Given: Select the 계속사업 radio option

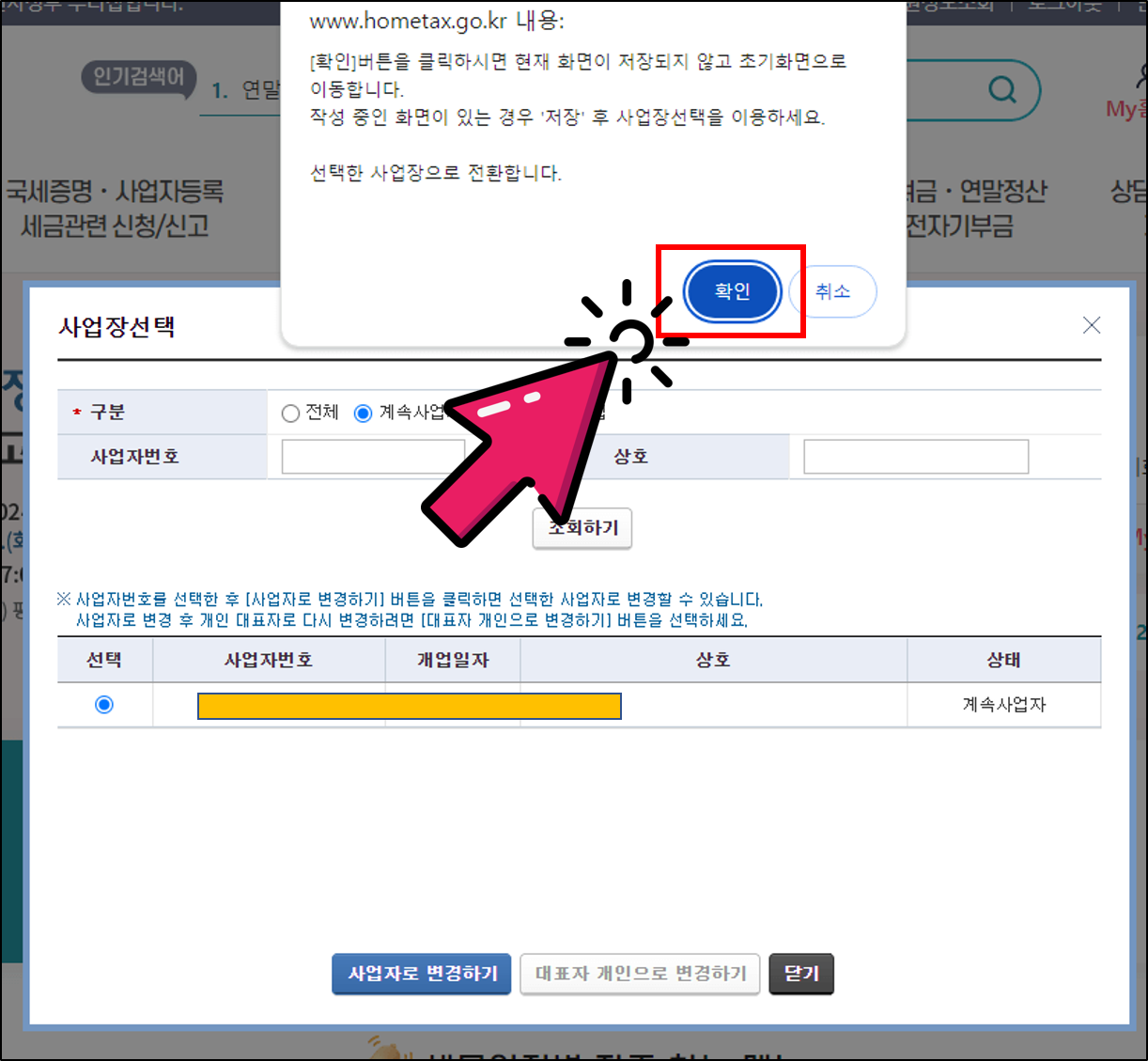Looking at the screenshot, I should (363, 413).
